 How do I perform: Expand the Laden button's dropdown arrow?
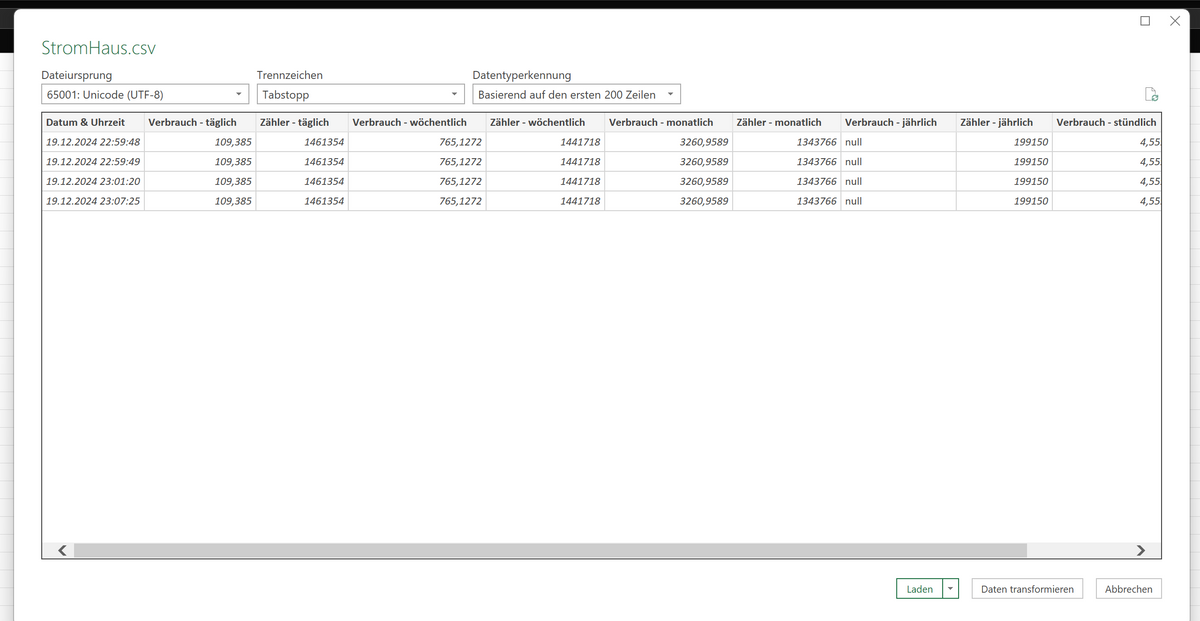pyautogui.click(x=951, y=589)
